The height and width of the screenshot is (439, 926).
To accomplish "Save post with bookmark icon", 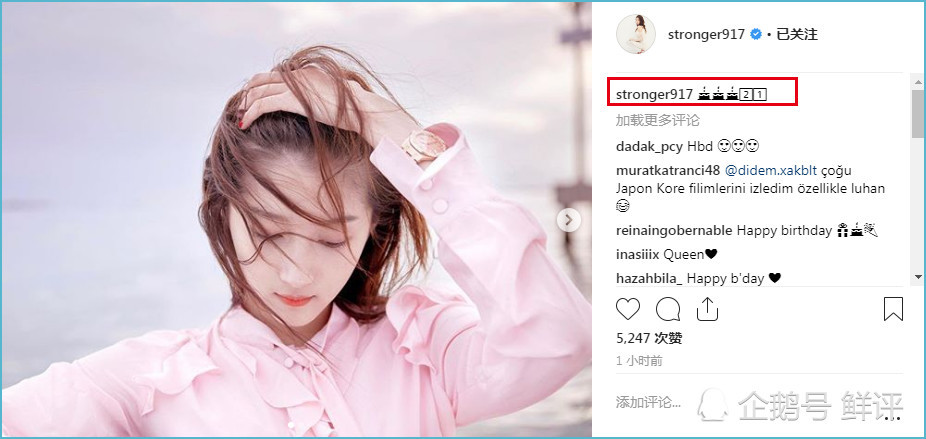I will coord(893,309).
